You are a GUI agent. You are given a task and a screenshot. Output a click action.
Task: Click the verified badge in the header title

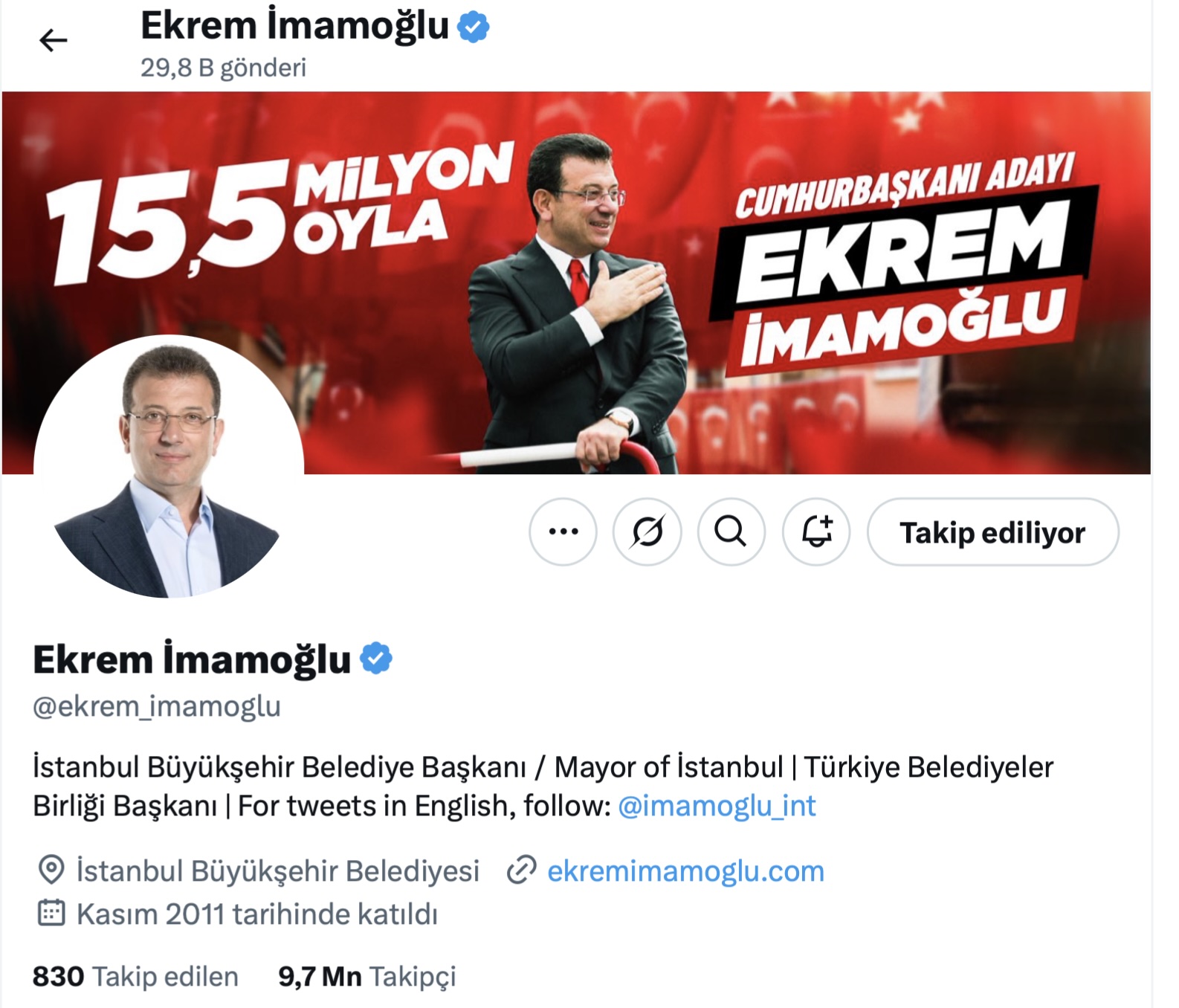click(x=474, y=27)
